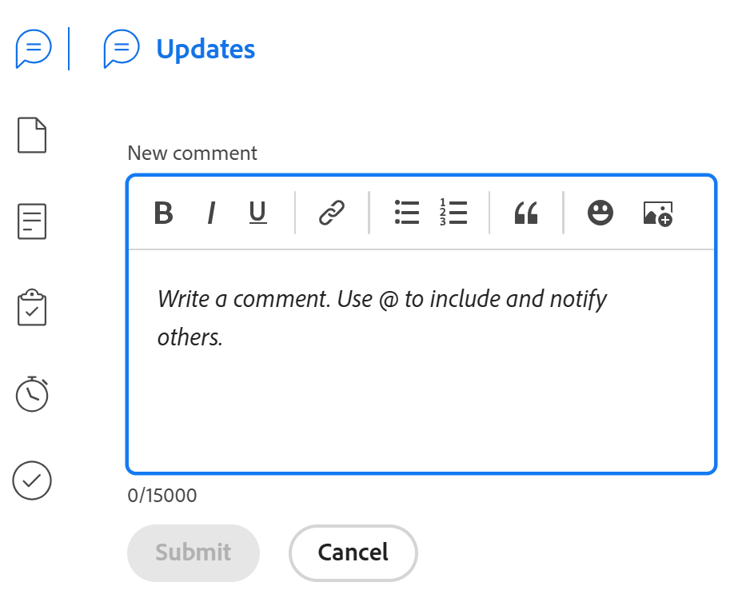
Task: Open the clipboard checkmark sidebar icon
Action: (32, 307)
